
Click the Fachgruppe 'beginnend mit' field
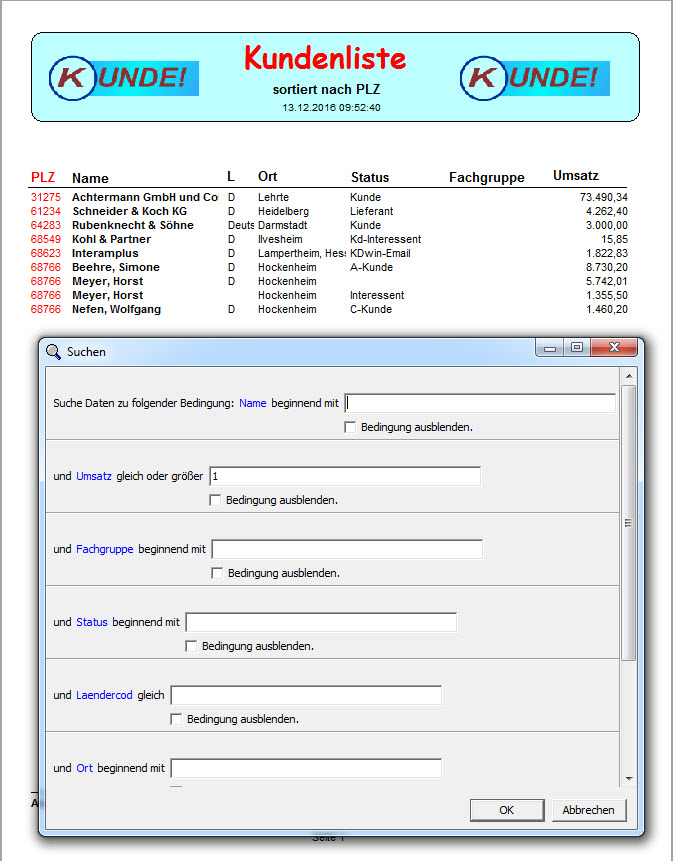pos(347,549)
